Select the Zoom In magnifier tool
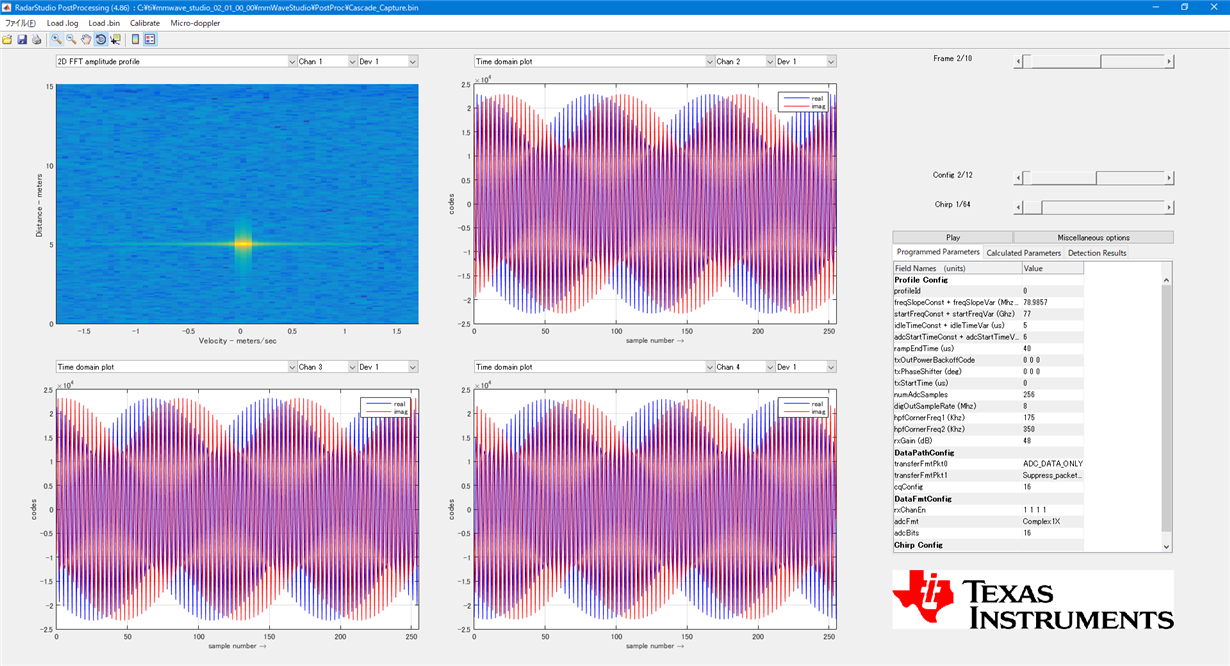 pyautogui.click(x=56, y=40)
